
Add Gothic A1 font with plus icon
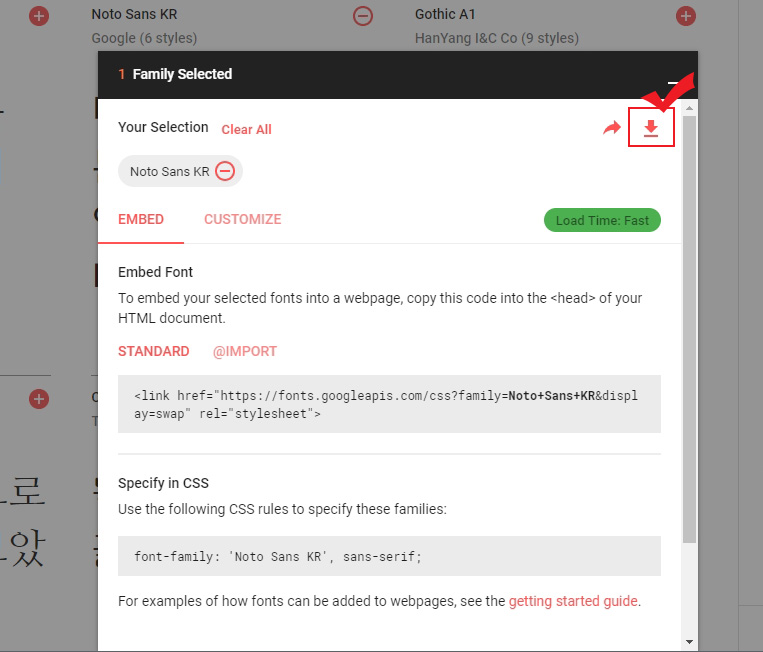pos(686,16)
